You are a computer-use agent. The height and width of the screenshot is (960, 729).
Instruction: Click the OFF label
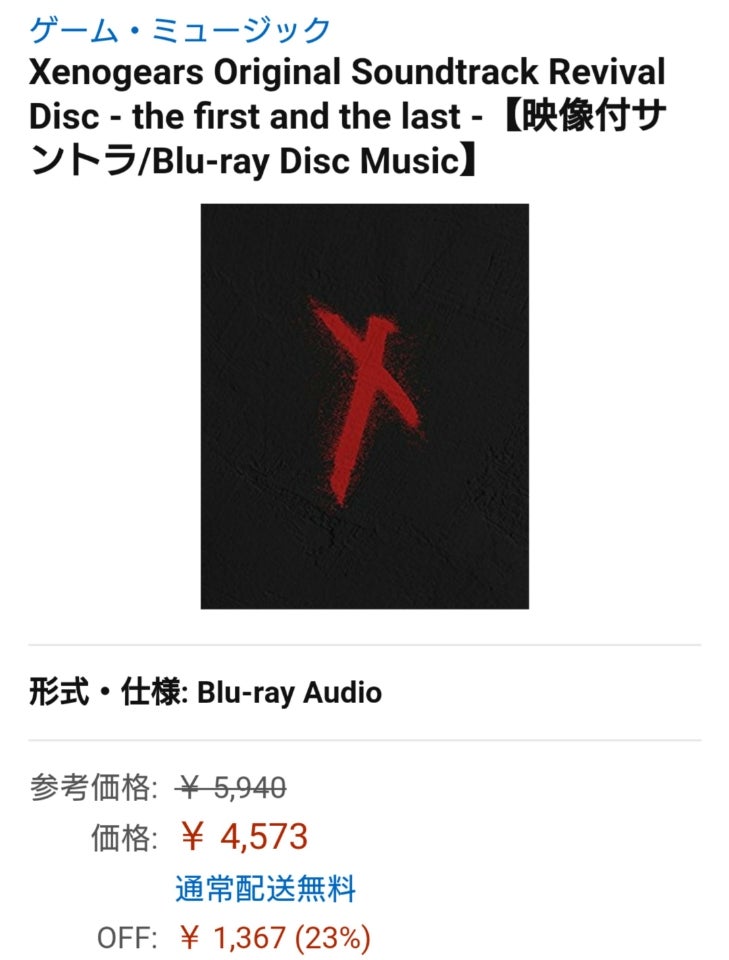[127, 938]
